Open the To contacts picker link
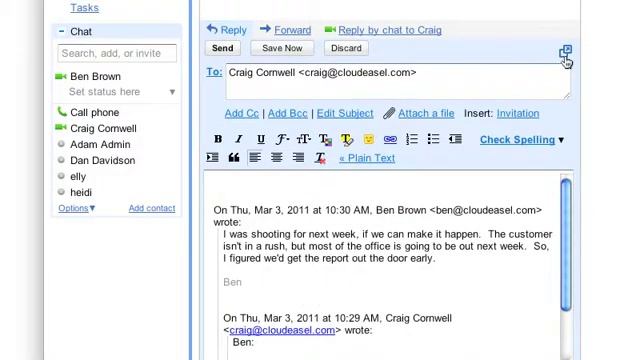The height and width of the screenshot is (360, 640). 214,72
